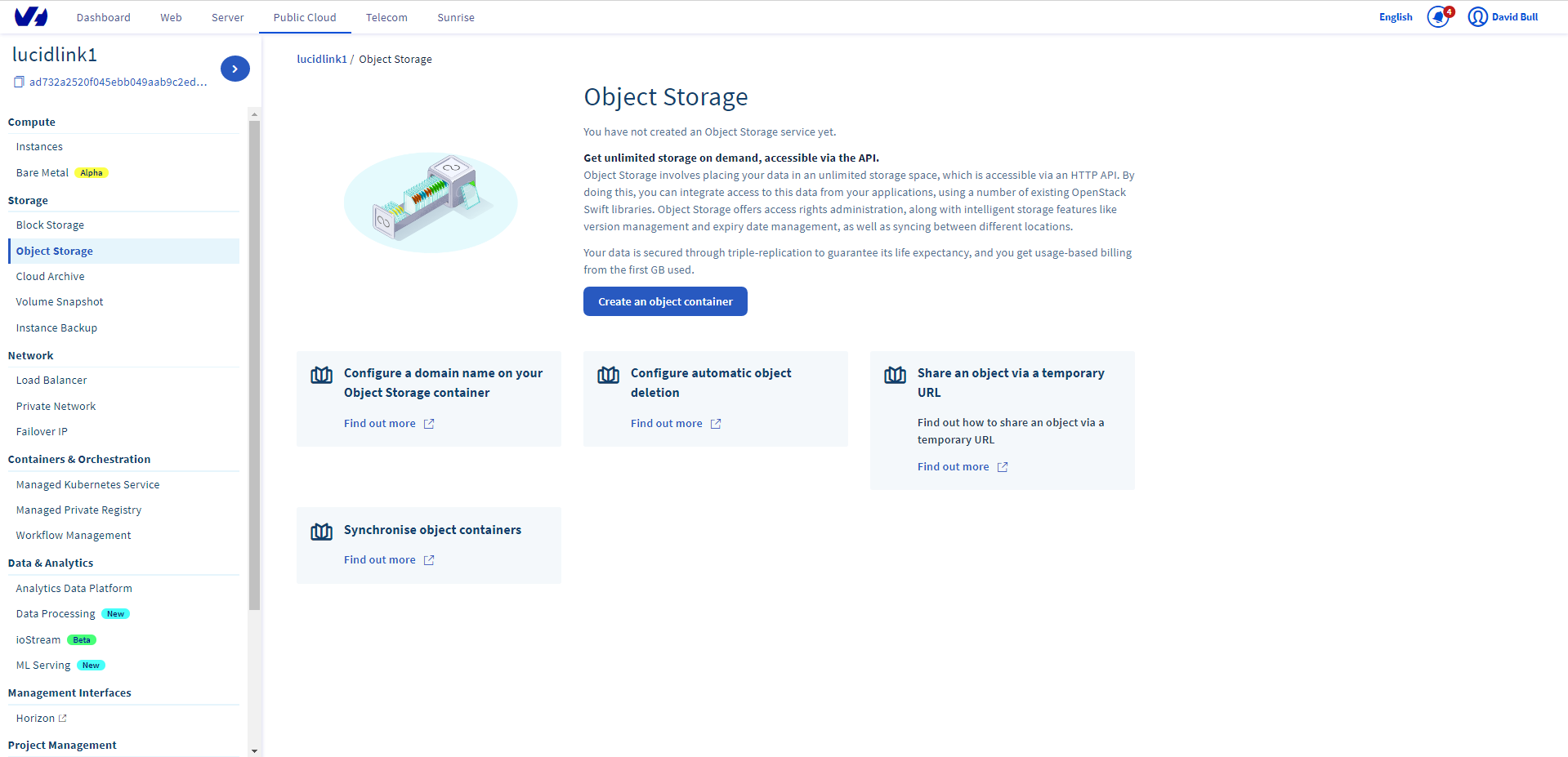Click the book icon for automatic object deletion
Image resolution: width=1568 pixels, height=757 pixels.
pyautogui.click(x=609, y=375)
